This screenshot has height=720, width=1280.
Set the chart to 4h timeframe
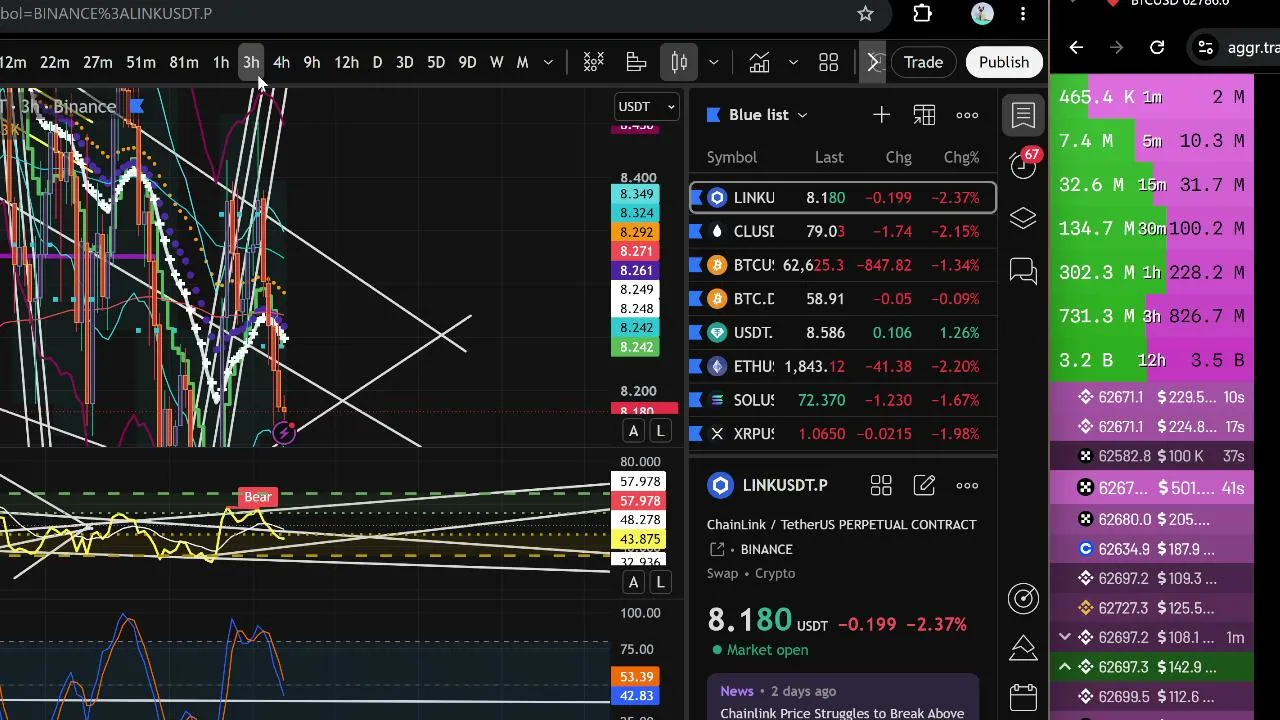click(x=282, y=63)
